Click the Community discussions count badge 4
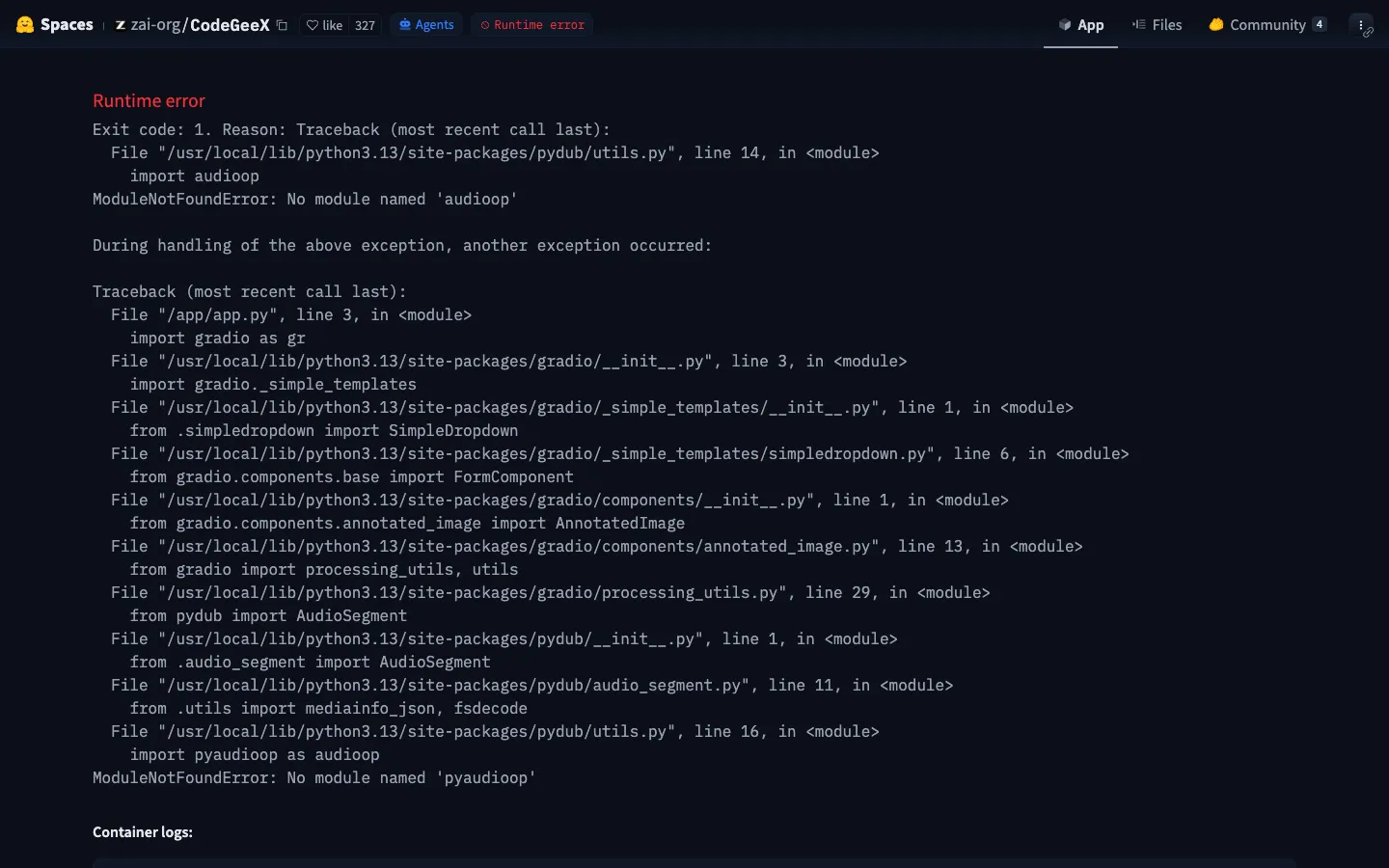The height and width of the screenshot is (868, 1389). click(1319, 24)
